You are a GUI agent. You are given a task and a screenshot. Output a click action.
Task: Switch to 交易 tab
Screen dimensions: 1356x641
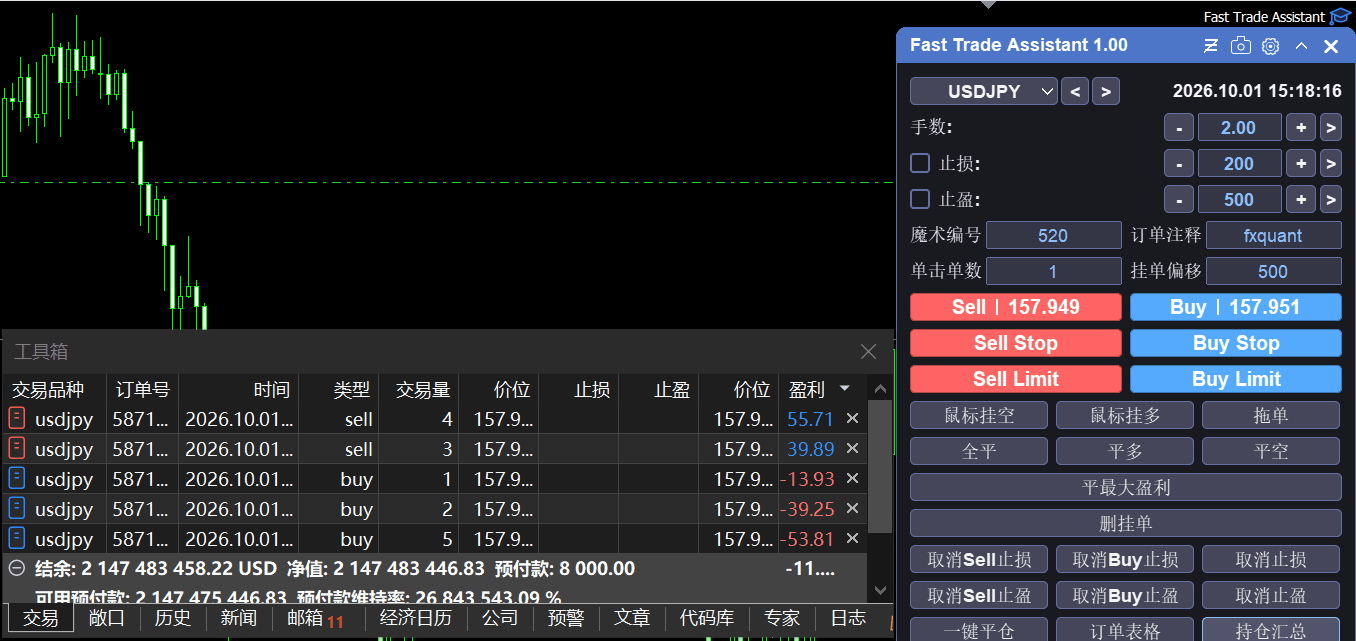(41, 619)
